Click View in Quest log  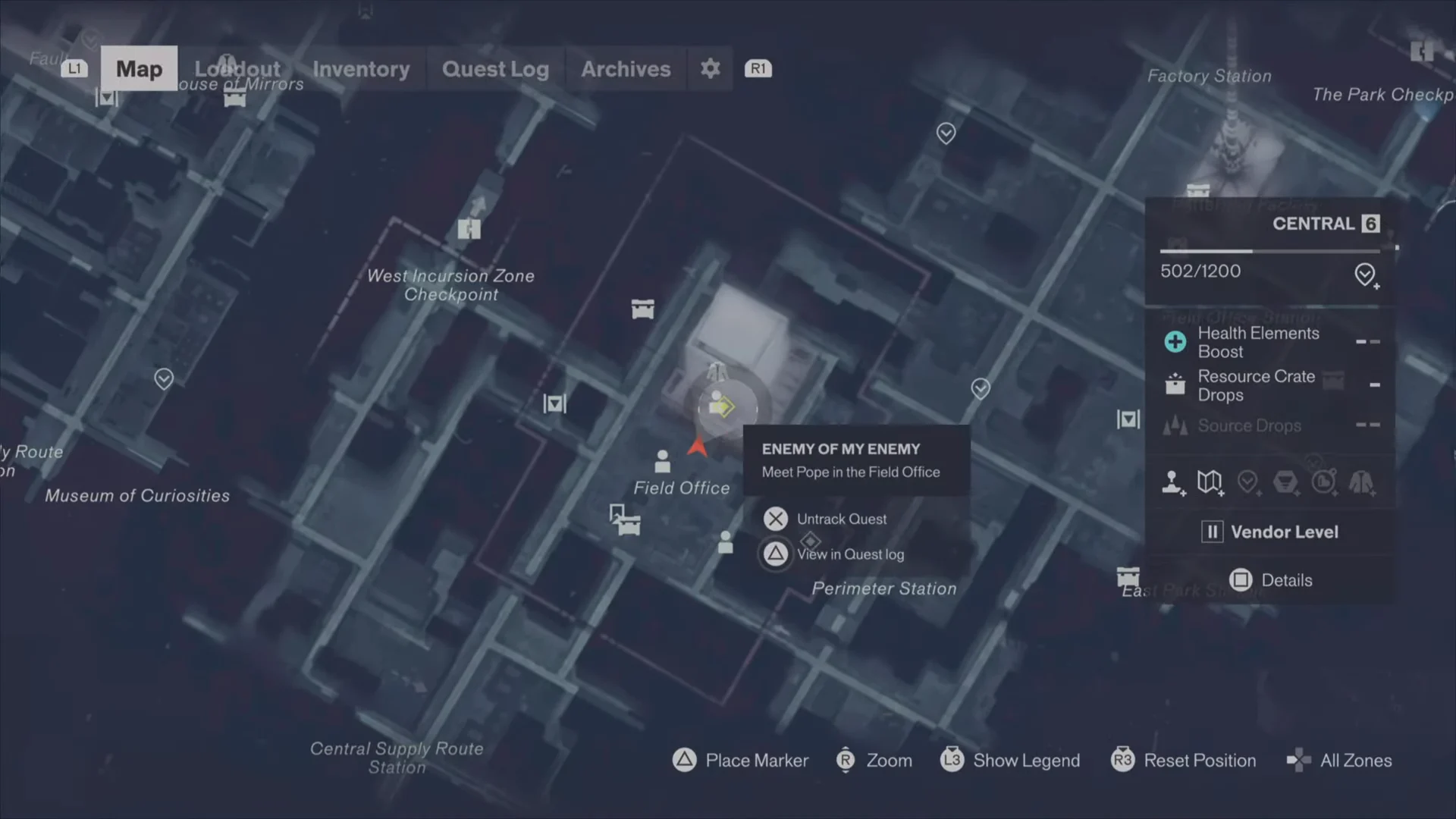pos(833,554)
